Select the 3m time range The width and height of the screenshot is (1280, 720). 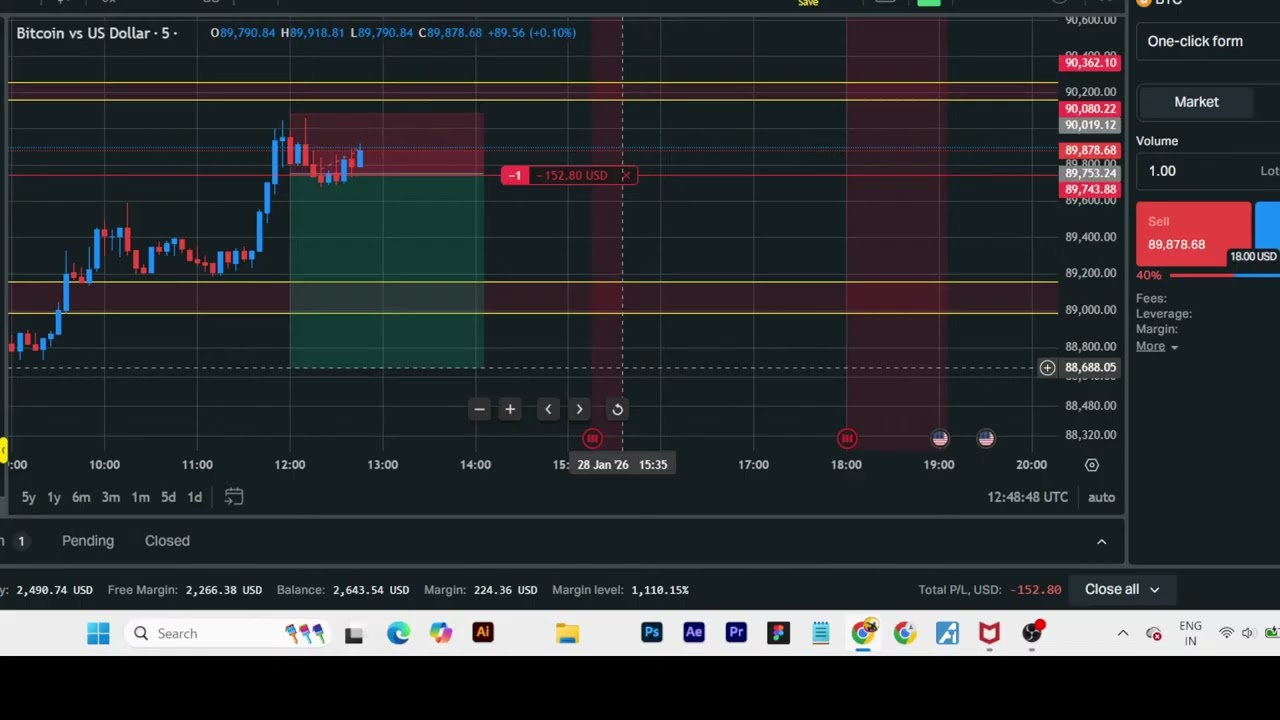(x=111, y=497)
